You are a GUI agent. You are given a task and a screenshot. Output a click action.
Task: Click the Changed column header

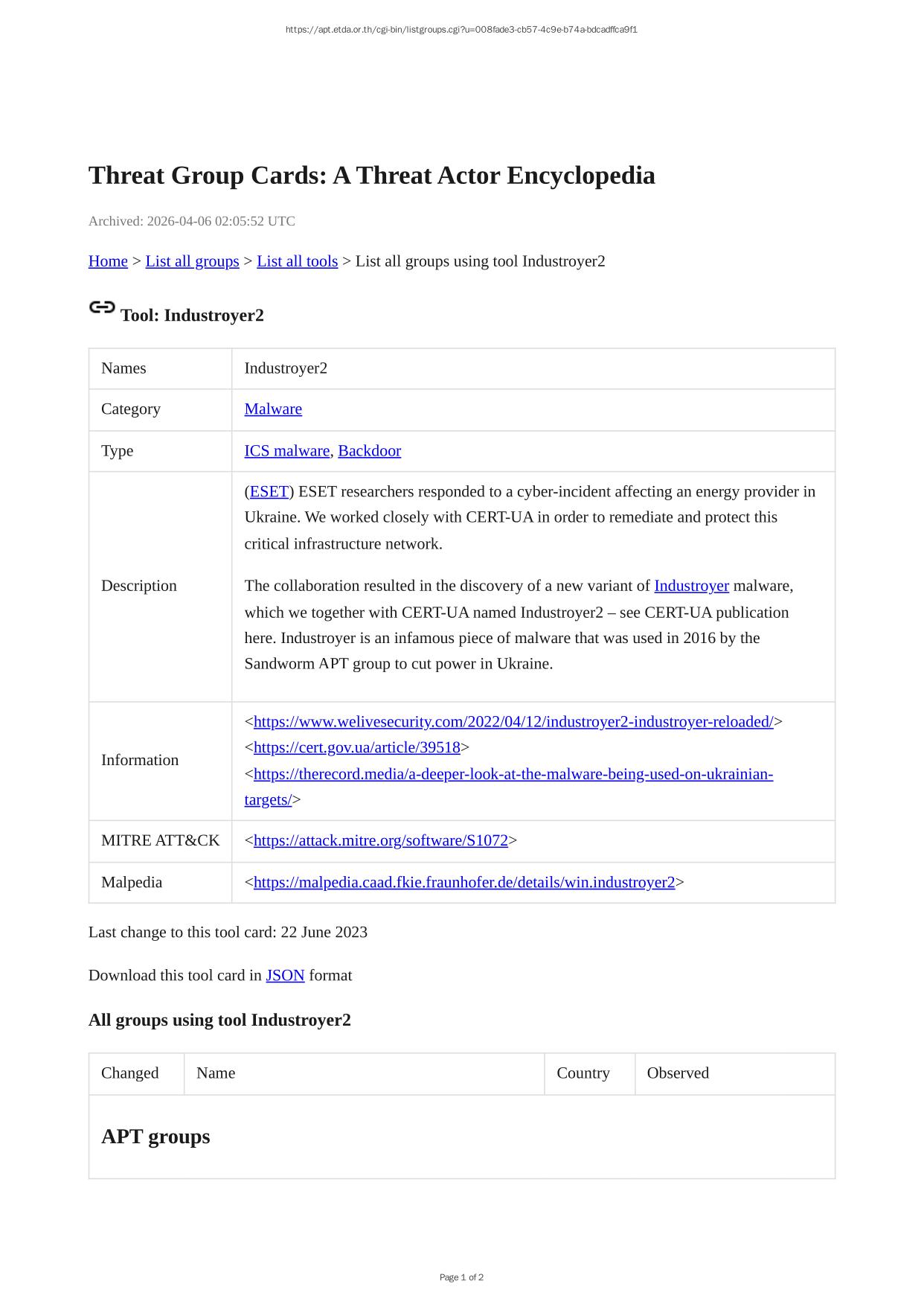[130, 1073]
